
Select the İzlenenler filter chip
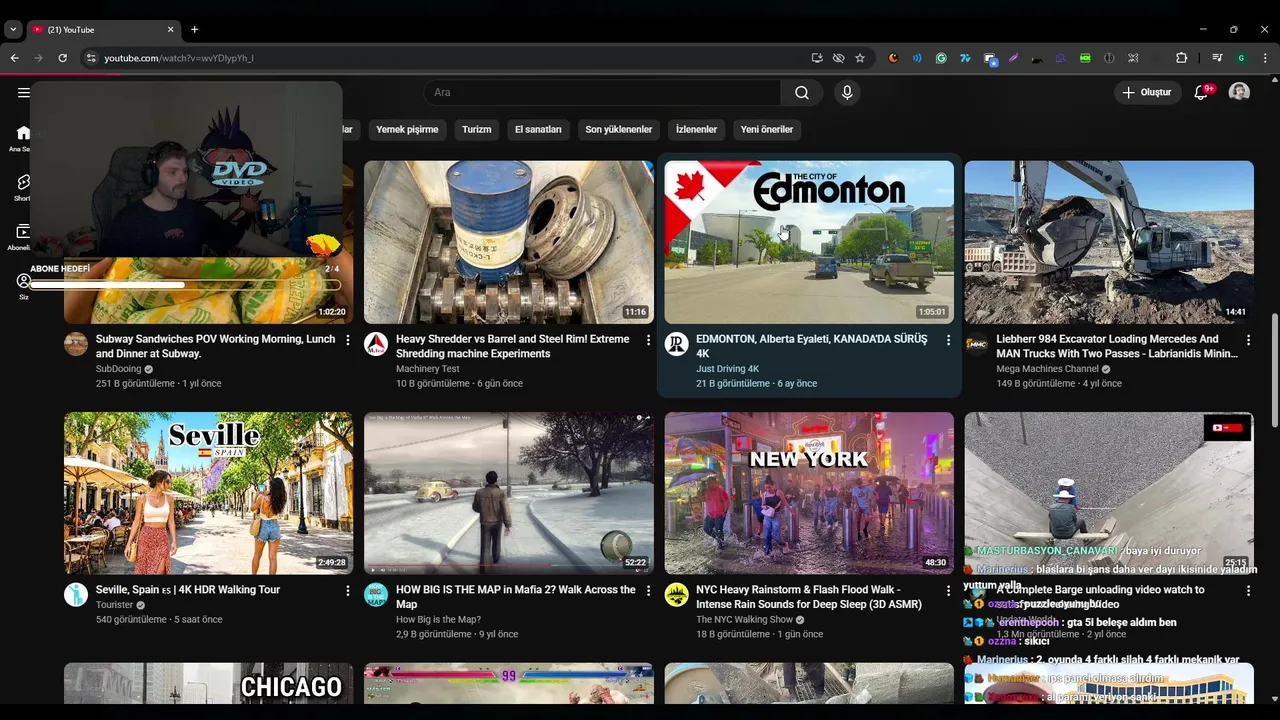click(x=696, y=129)
